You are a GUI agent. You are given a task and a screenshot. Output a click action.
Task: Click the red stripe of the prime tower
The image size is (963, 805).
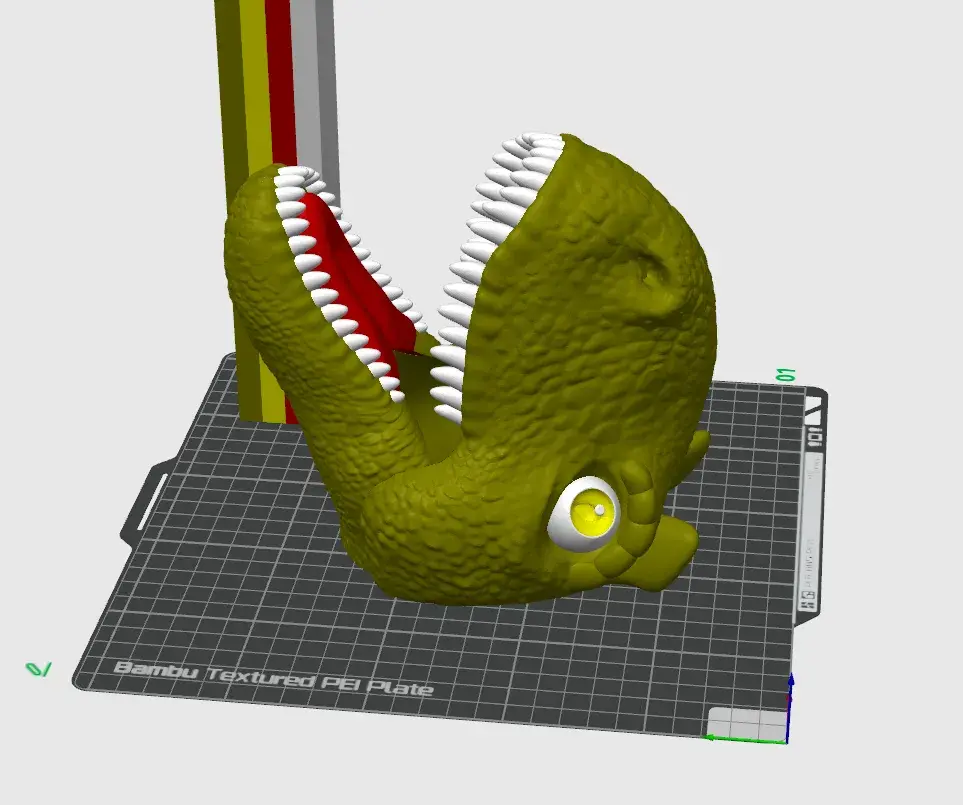click(279, 80)
